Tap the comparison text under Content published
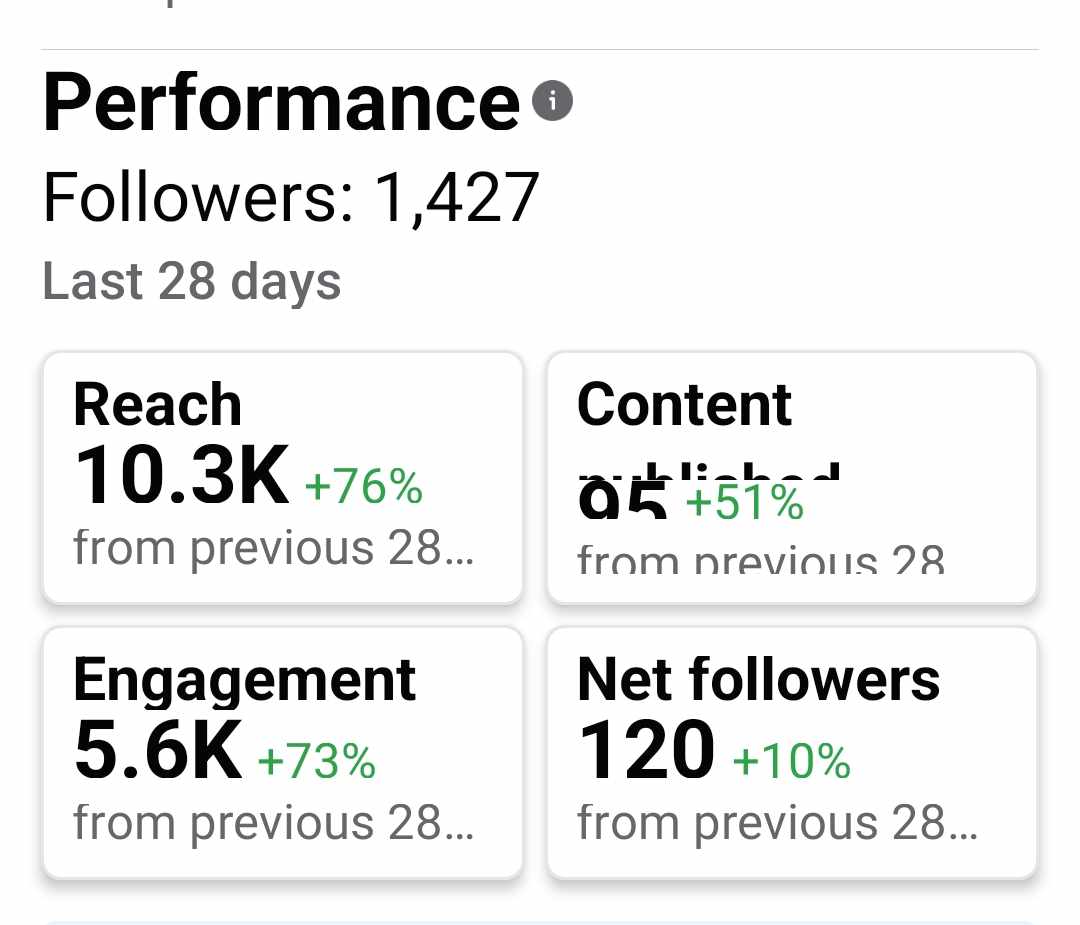The height and width of the screenshot is (925, 1080). pyautogui.click(x=760, y=558)
